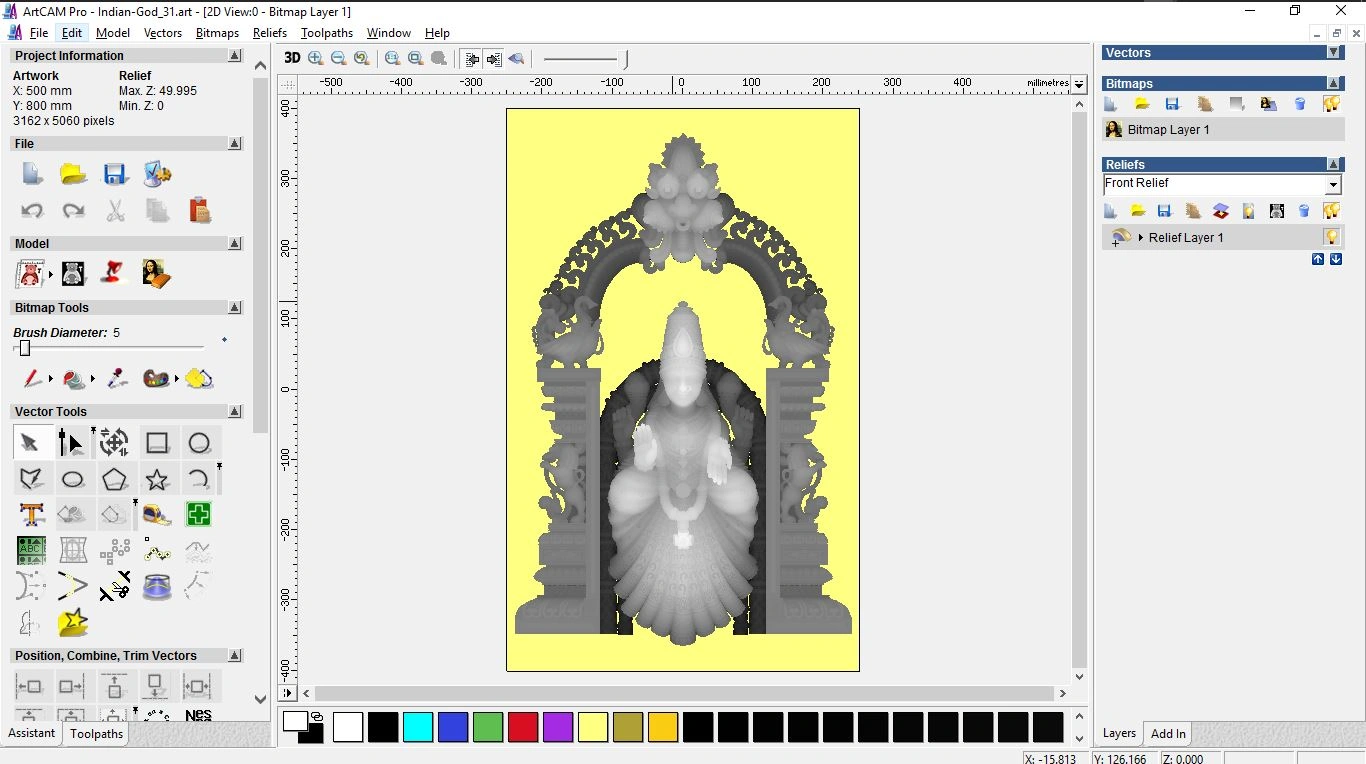Open the Front Relief dropdown
The height and width of the screenshot is (764, 1366).
(x=1333, y=184)
